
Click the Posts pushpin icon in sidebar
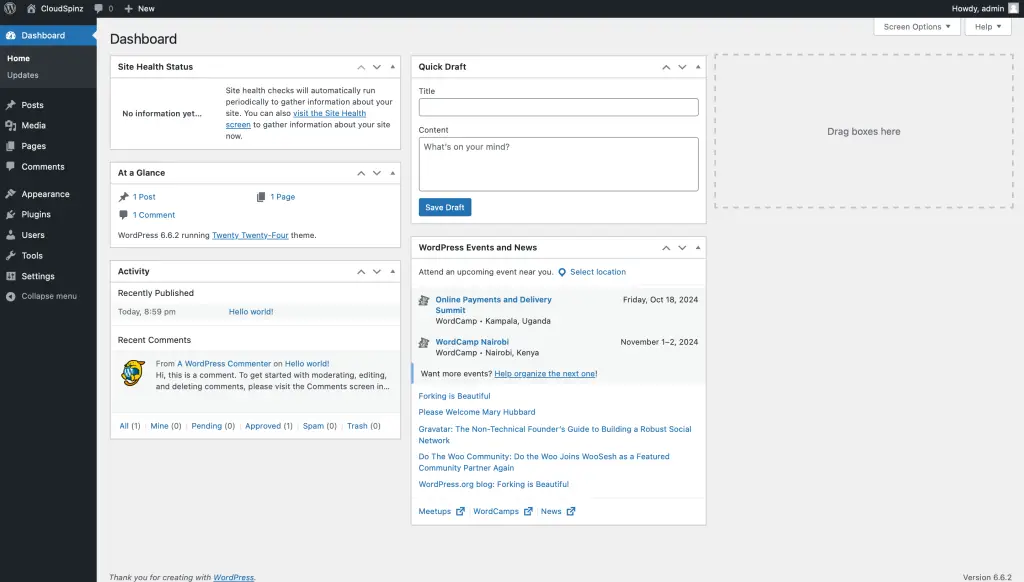coord(10,105)
